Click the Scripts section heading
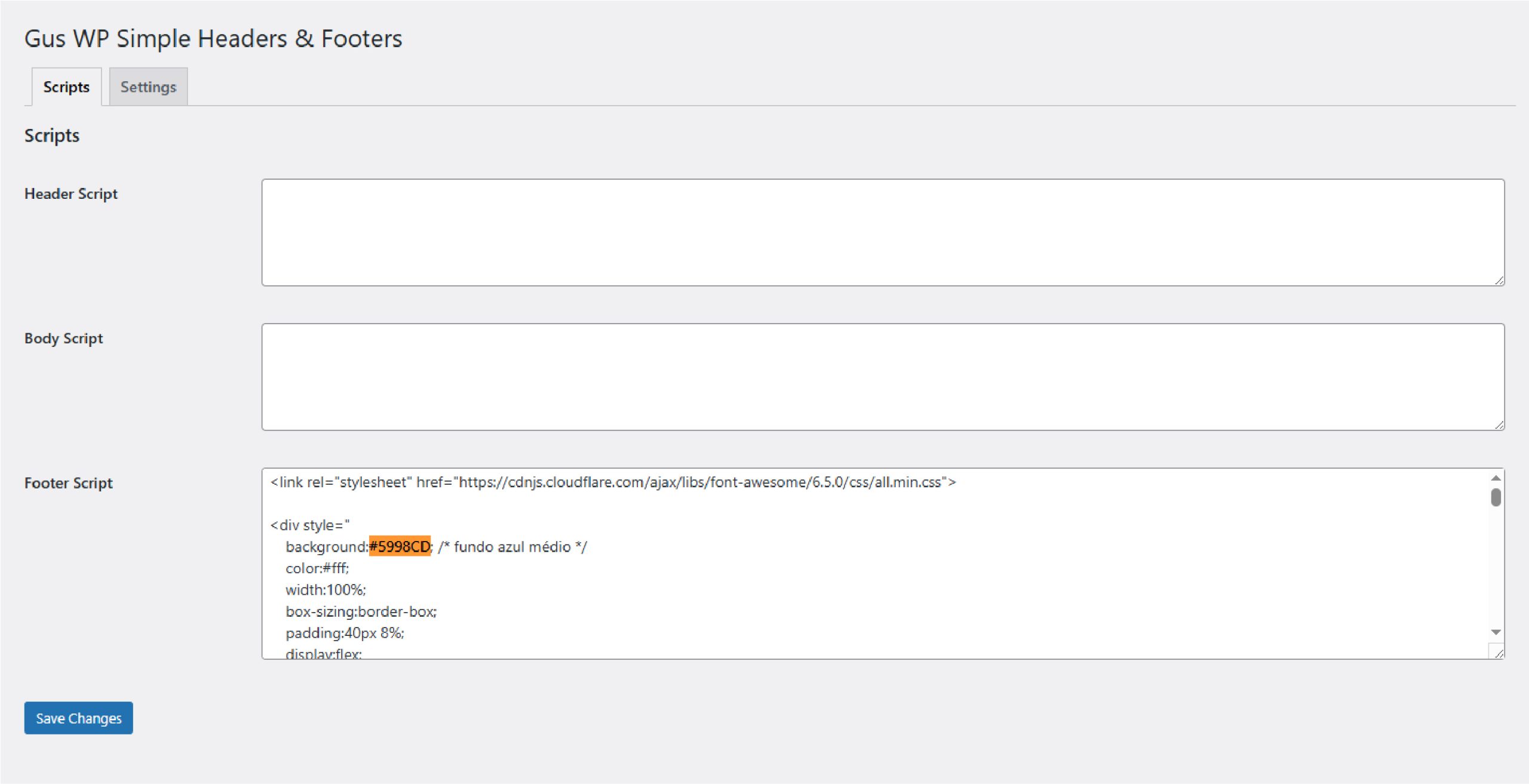This screenshot has height=784, width=1529. (51, 135)
